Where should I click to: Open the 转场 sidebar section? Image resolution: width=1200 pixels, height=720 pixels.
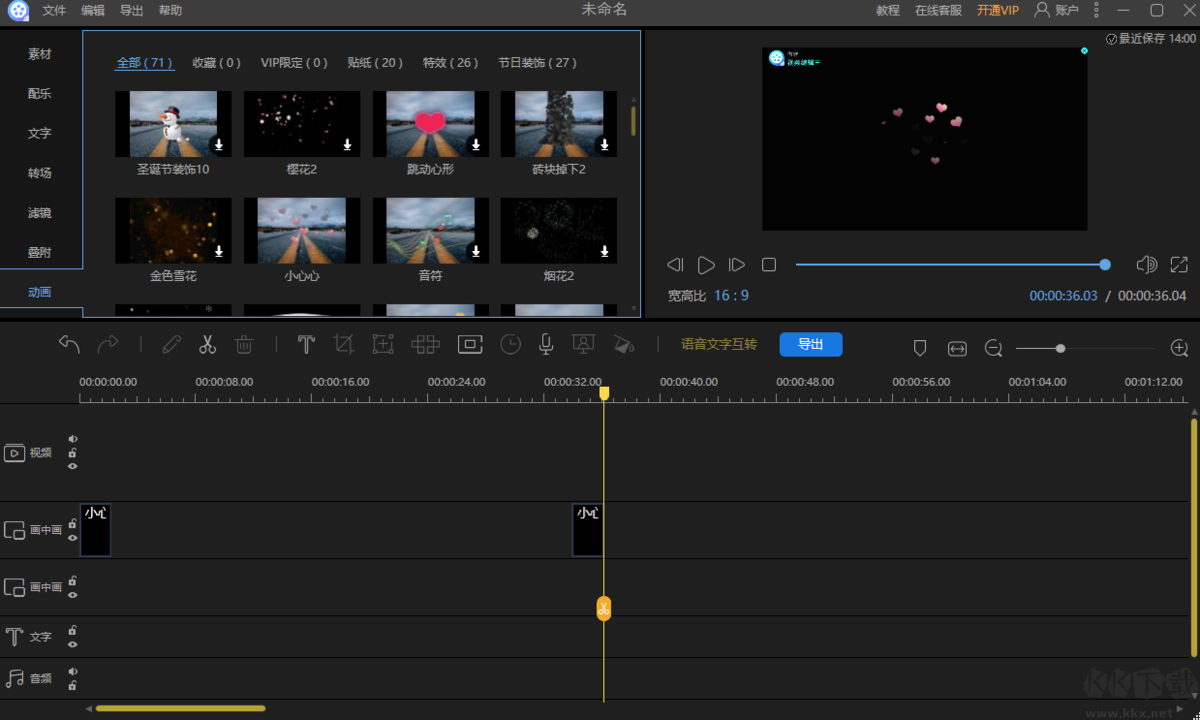pos(40,173)
